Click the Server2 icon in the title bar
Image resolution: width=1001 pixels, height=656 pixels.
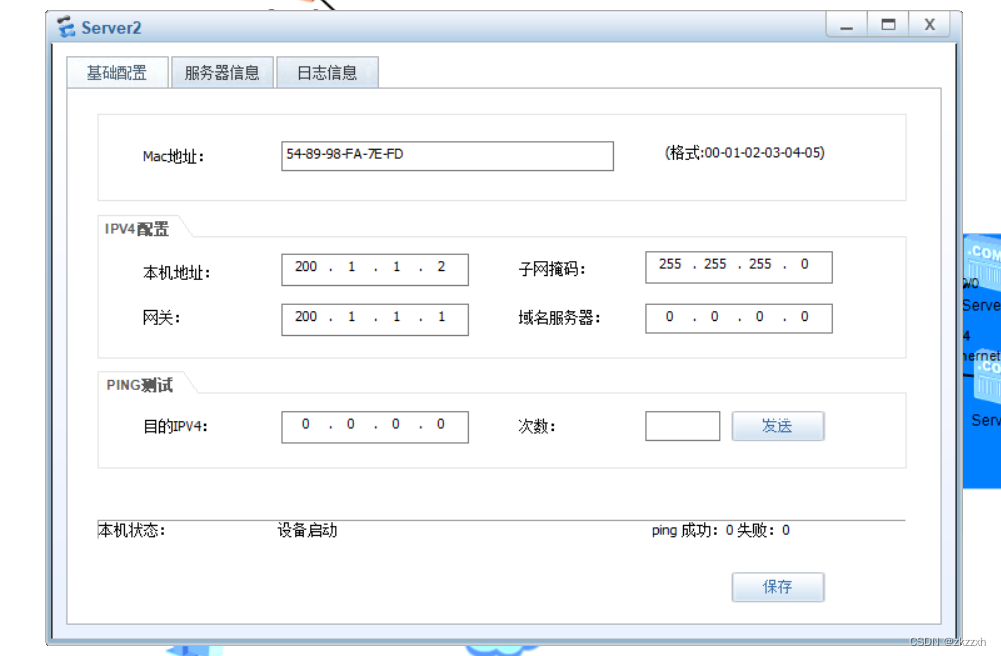coord(67,26)
